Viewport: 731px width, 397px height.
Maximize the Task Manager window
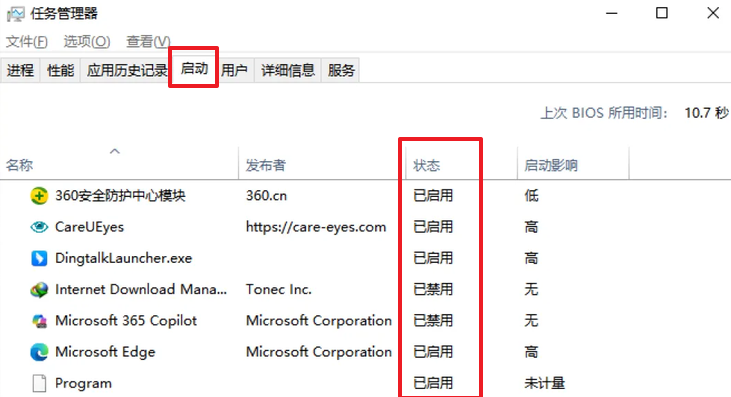pyautogui.click(x=662, y=13)
